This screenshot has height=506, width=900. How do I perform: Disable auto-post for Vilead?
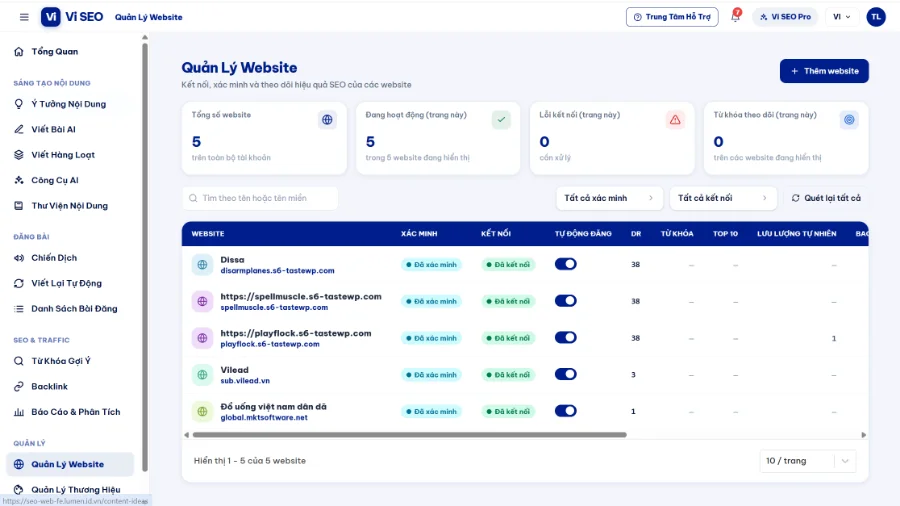(x=565, y=375)
